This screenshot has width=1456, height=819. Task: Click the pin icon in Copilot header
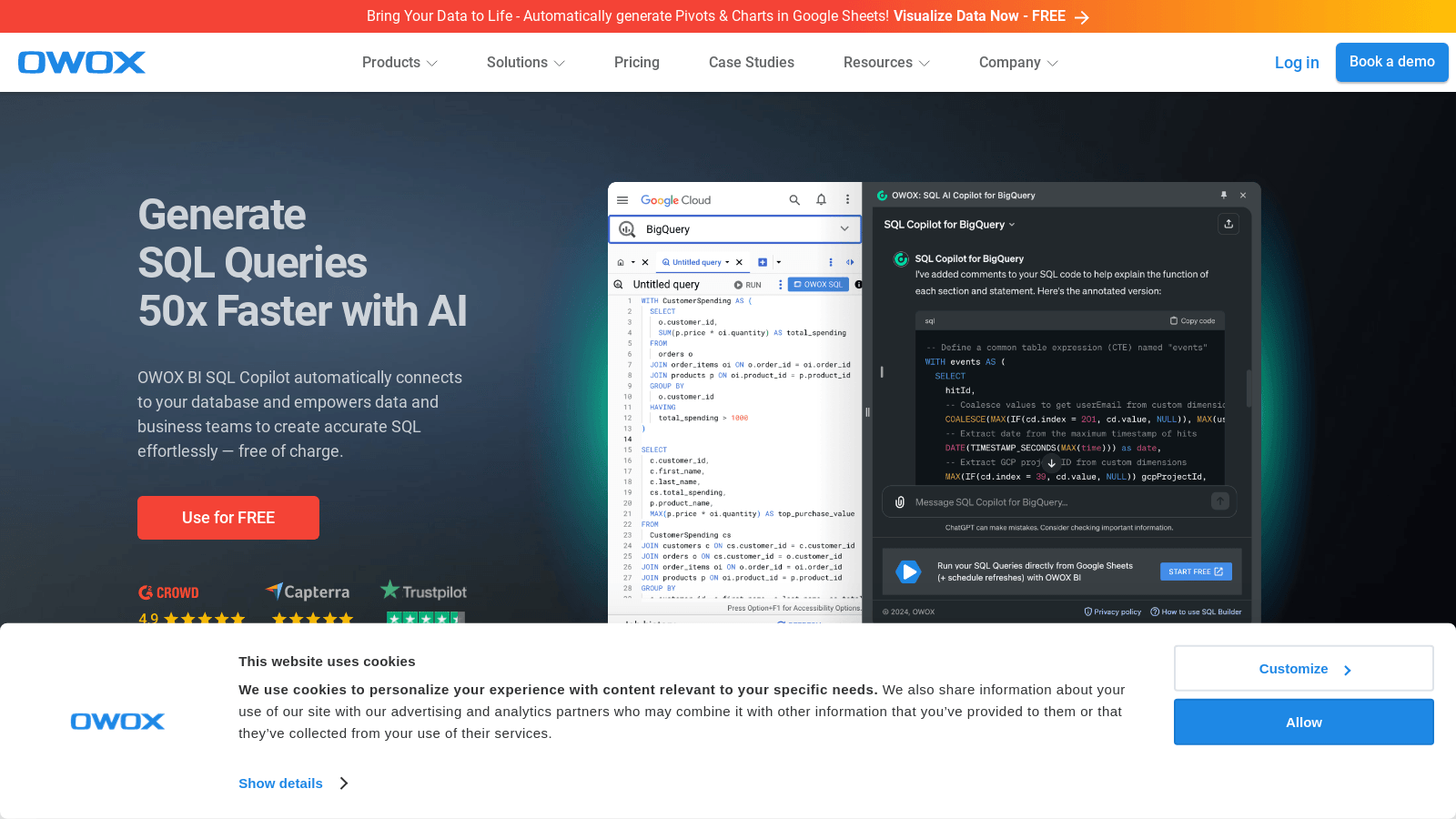point(1224,195)
